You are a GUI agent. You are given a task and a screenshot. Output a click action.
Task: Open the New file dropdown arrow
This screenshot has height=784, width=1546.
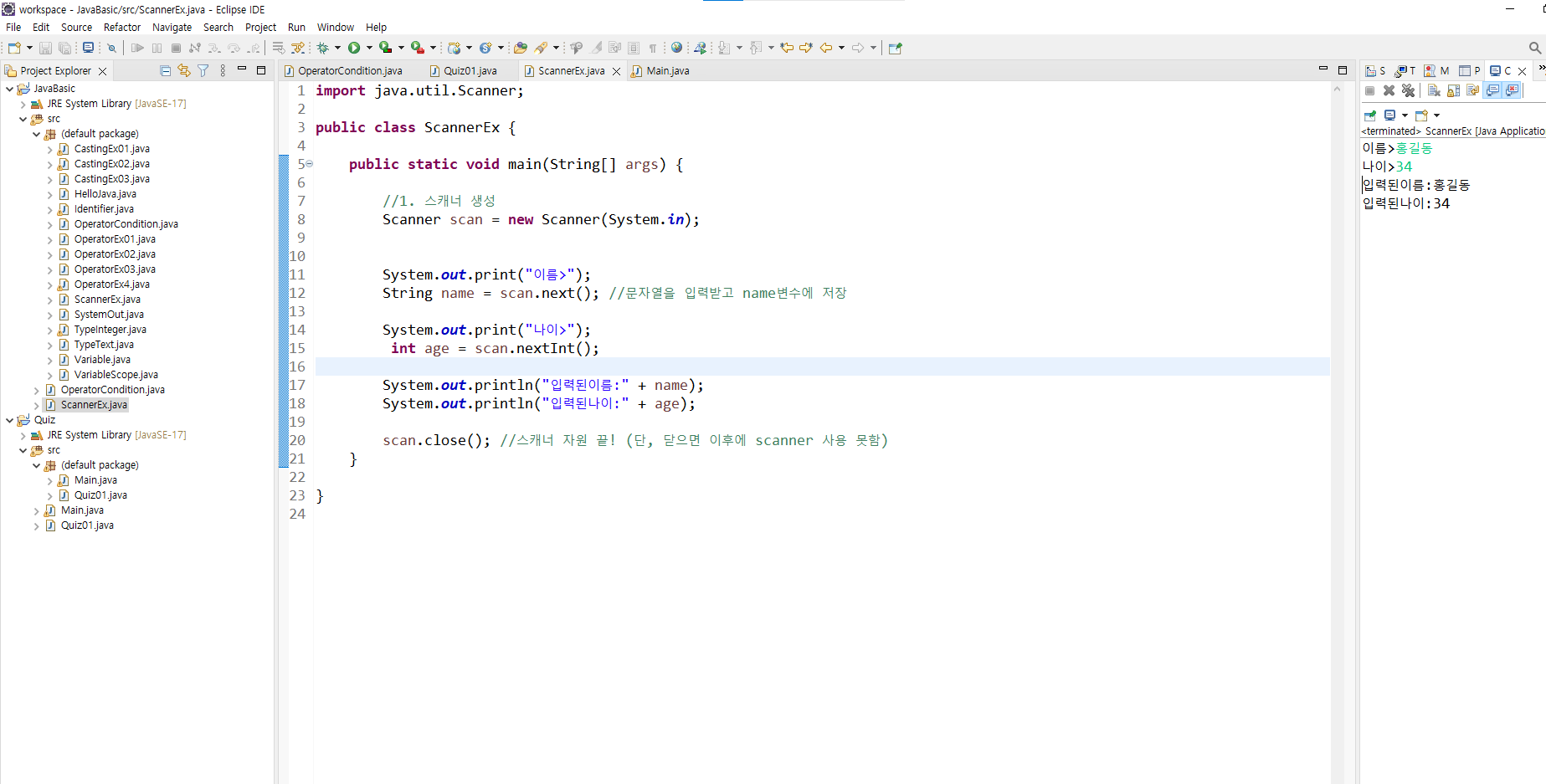click(29, 48)
